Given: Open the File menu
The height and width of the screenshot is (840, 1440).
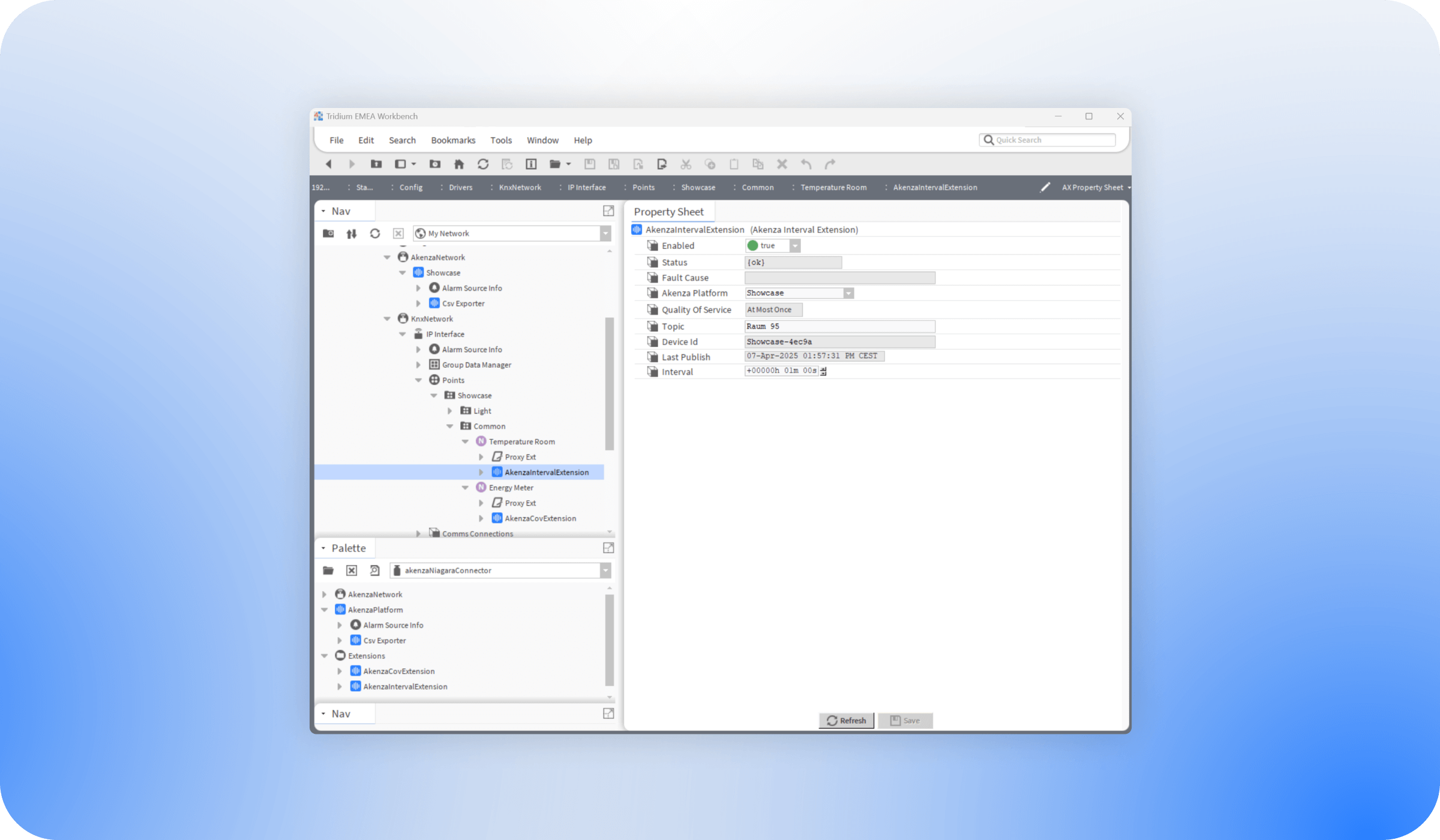Looking at the screenshot, I should 337,140.
